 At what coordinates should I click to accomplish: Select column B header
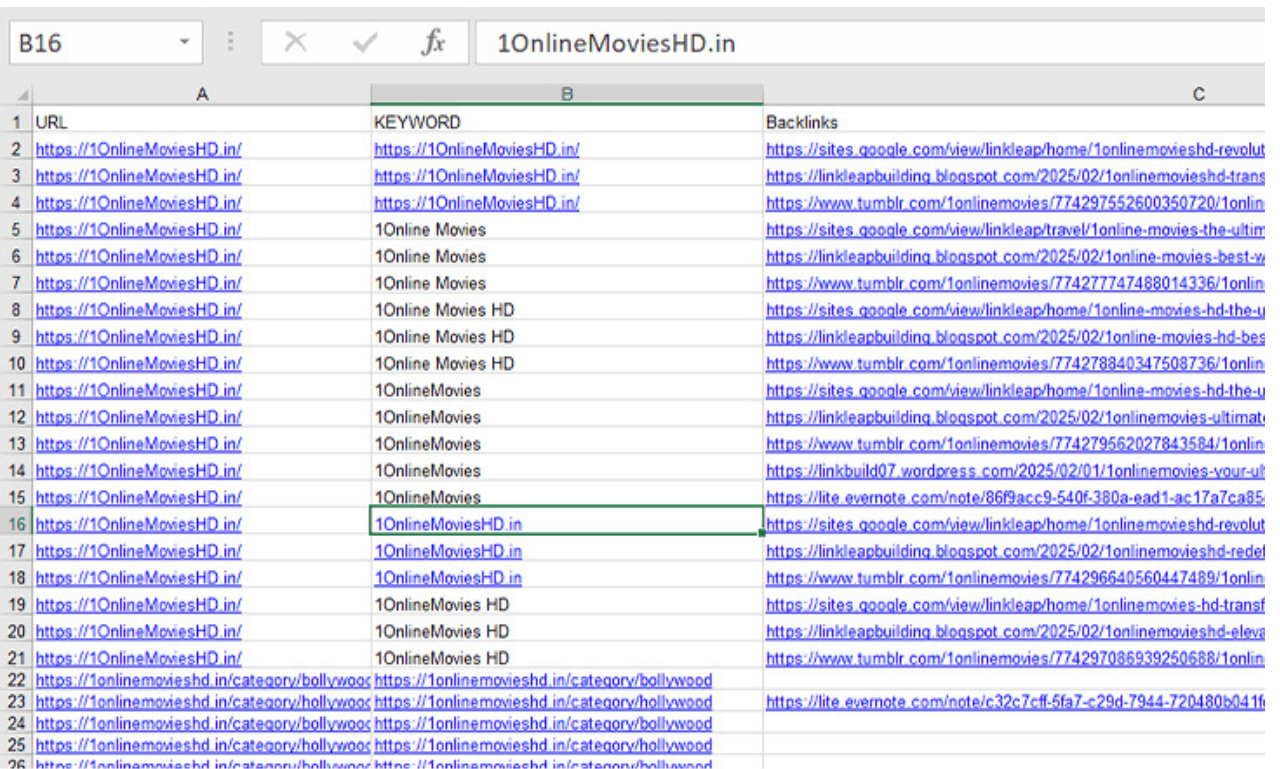pos(566,94)
